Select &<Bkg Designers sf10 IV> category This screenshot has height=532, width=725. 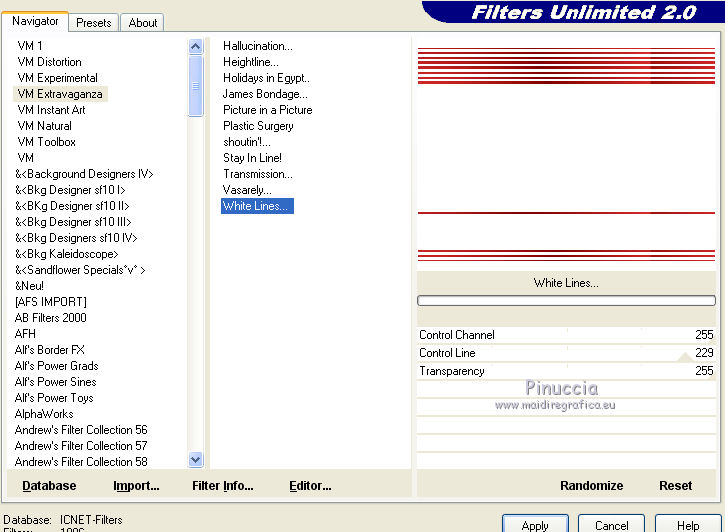[x=76, y=238]
